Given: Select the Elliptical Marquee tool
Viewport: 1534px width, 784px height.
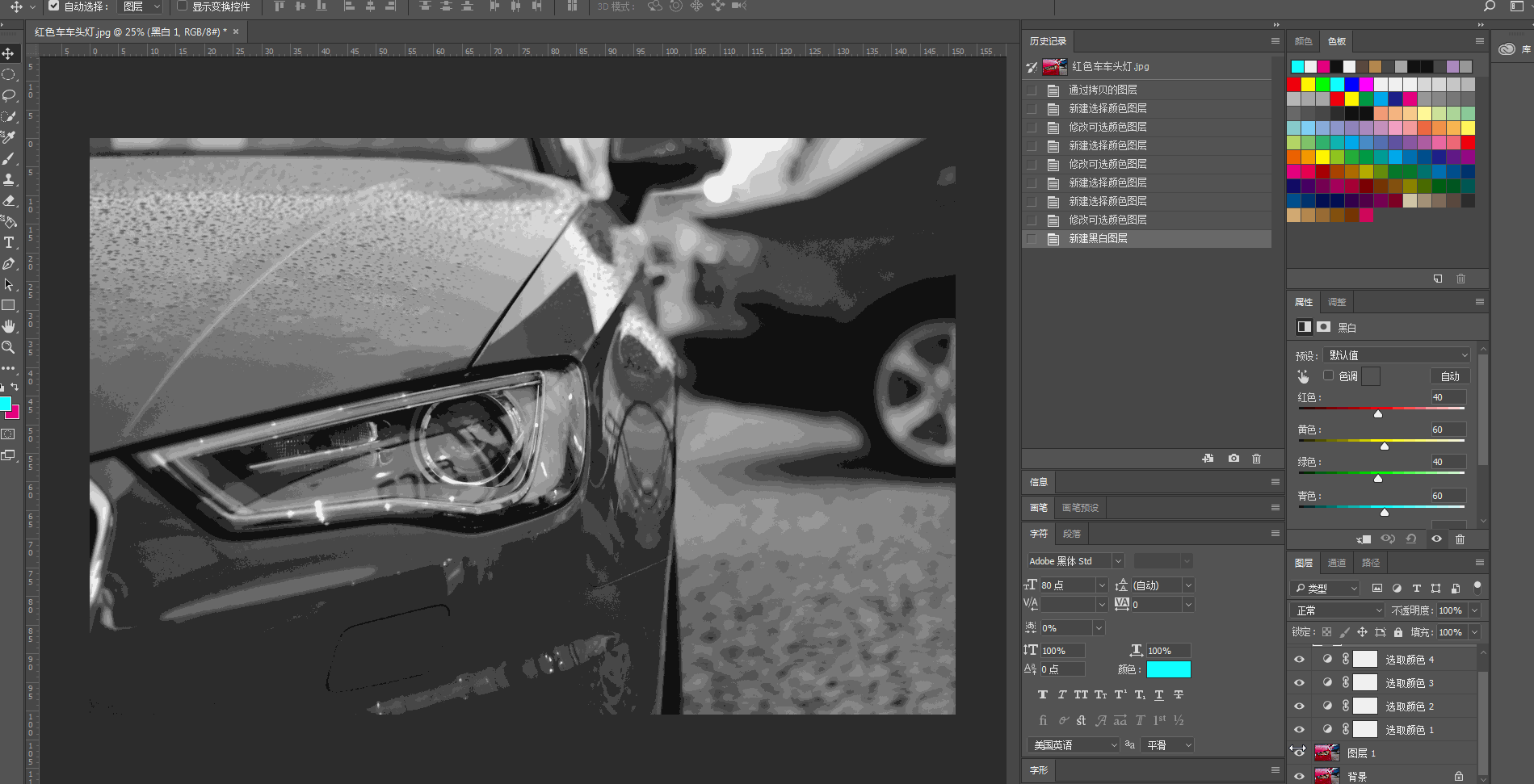Looking at the screenshot, I should pos(9,74).
